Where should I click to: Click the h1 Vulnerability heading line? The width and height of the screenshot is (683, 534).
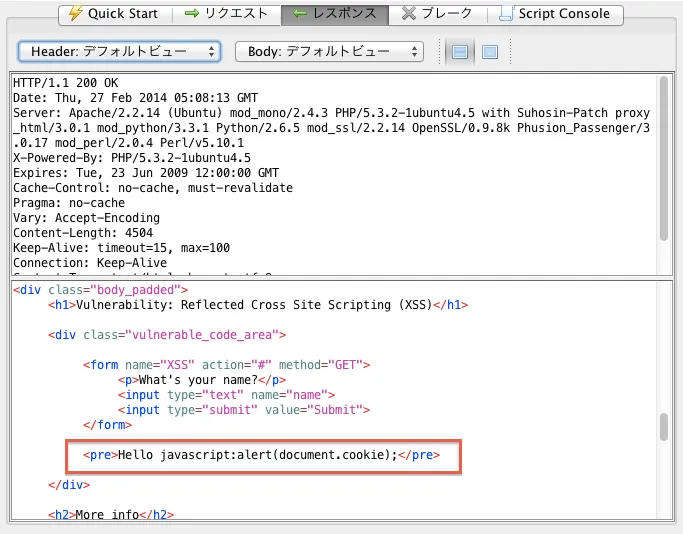coord(258,305)
